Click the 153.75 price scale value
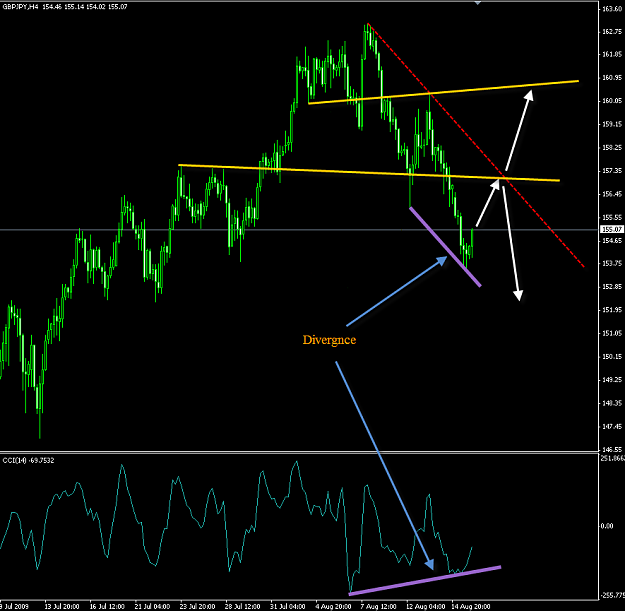The width and height of the screenshot is (625, 611). 612,263
